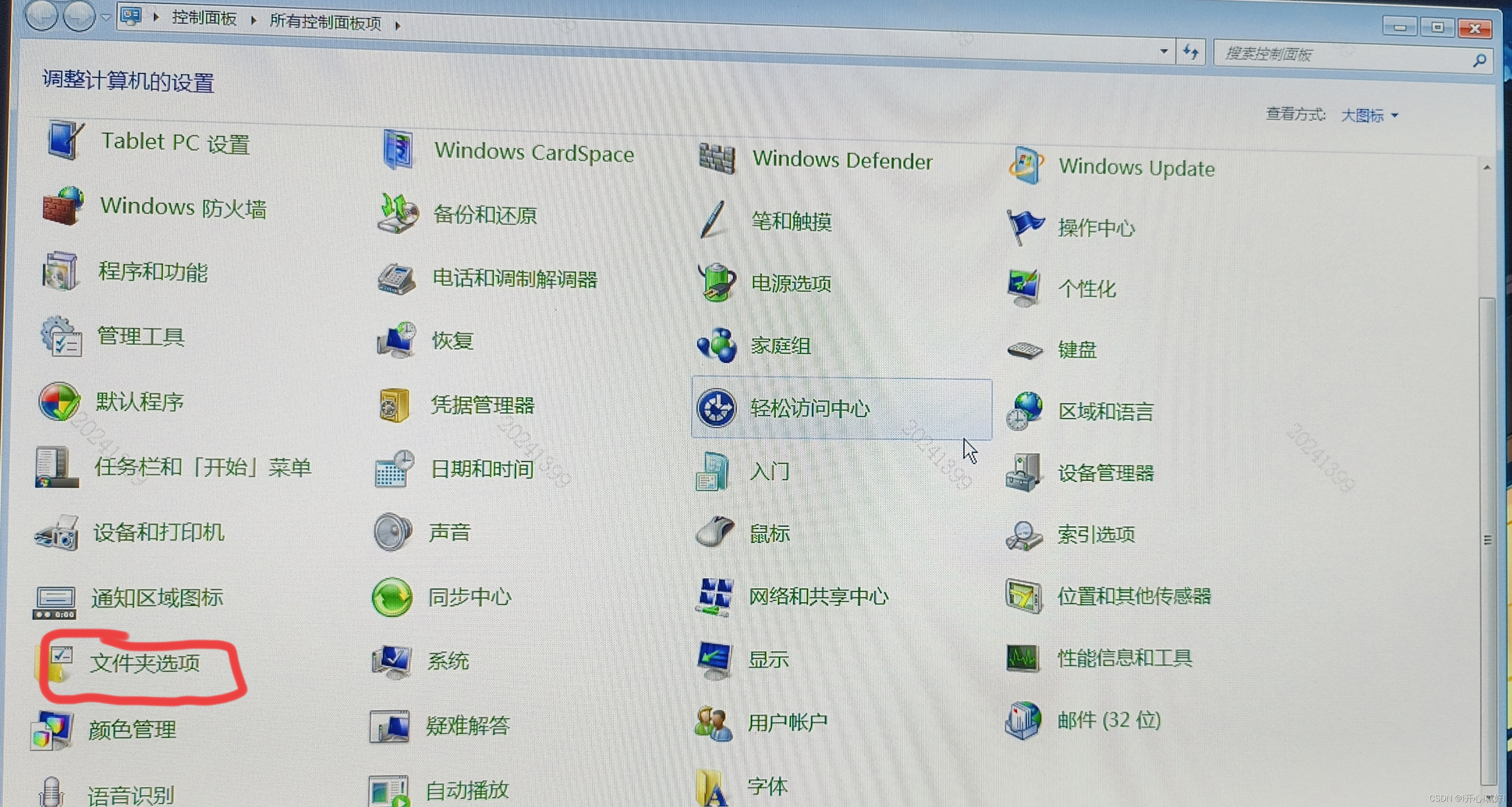Open Windows Update

click(1137, 168)
